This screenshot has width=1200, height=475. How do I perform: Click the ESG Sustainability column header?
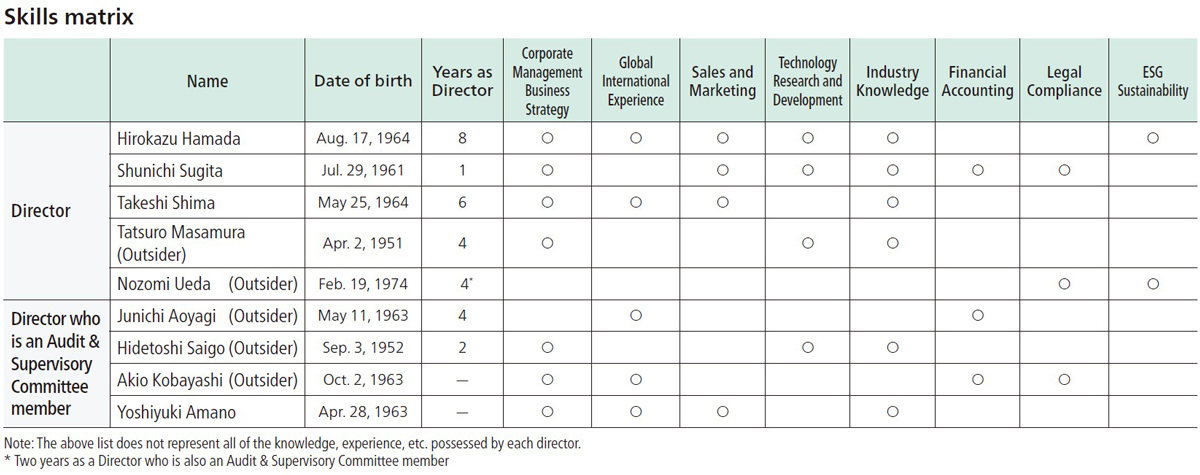tap(1152, 81)
